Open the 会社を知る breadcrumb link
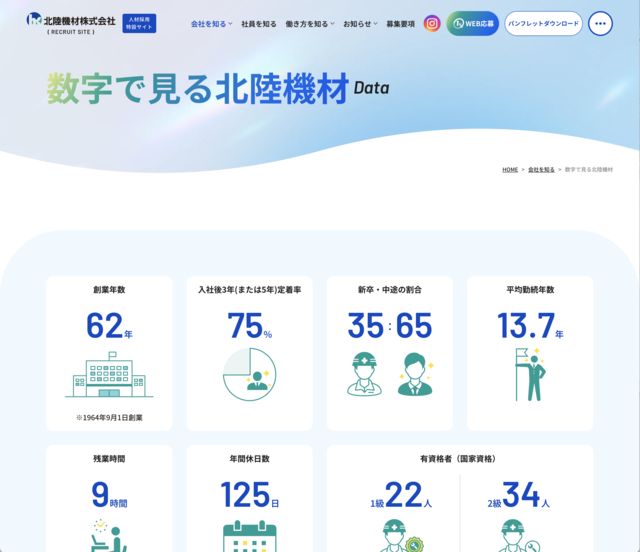 pyautogui.click(x=541, y=169)
